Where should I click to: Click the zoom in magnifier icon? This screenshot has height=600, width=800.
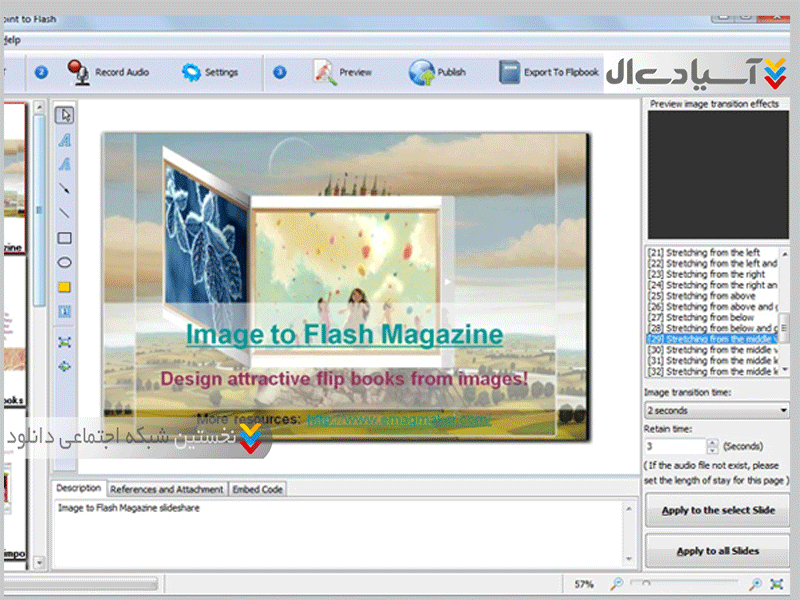[x=756, y=583]
